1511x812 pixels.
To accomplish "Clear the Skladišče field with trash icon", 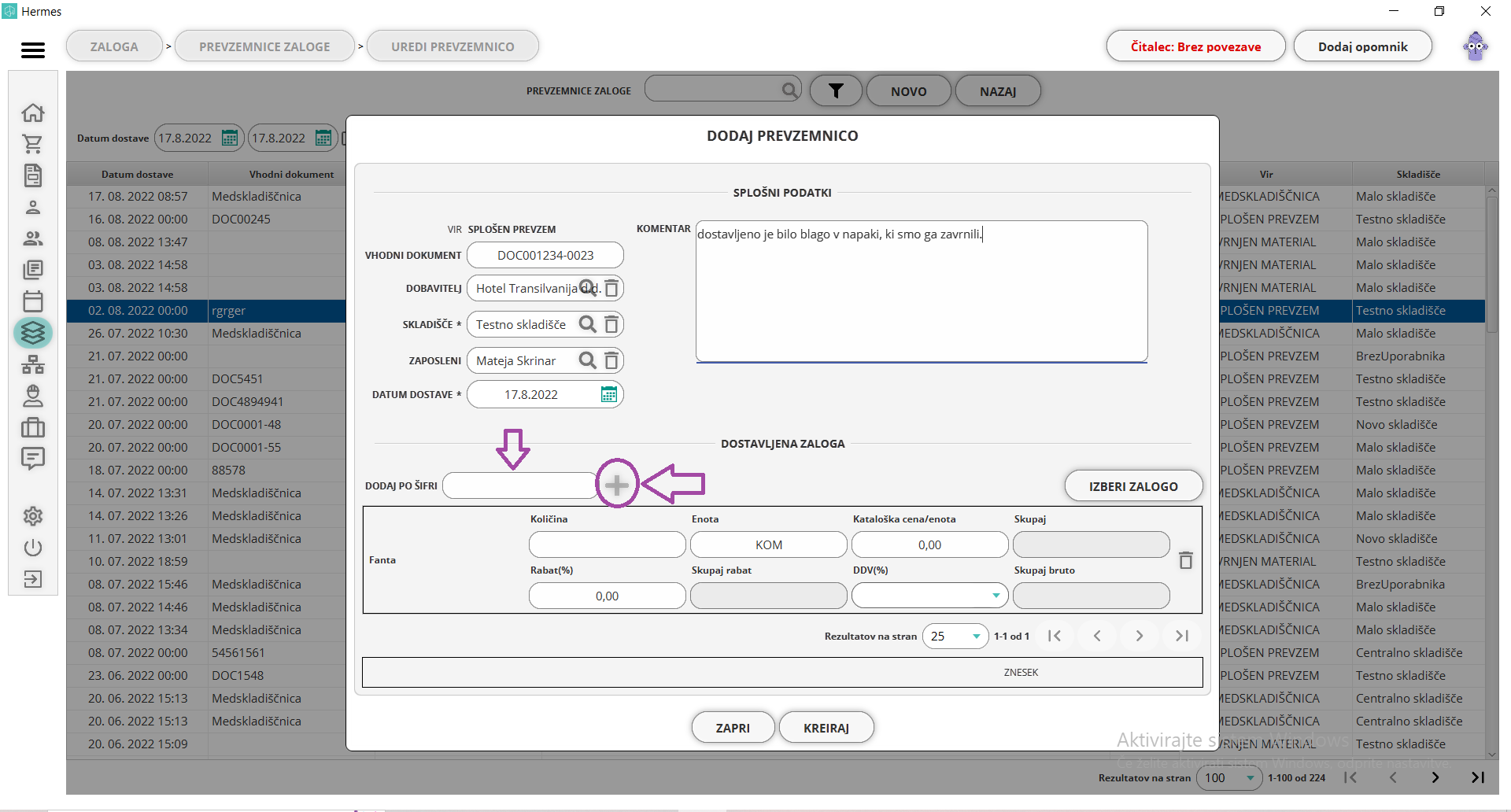I will point(611,324).
